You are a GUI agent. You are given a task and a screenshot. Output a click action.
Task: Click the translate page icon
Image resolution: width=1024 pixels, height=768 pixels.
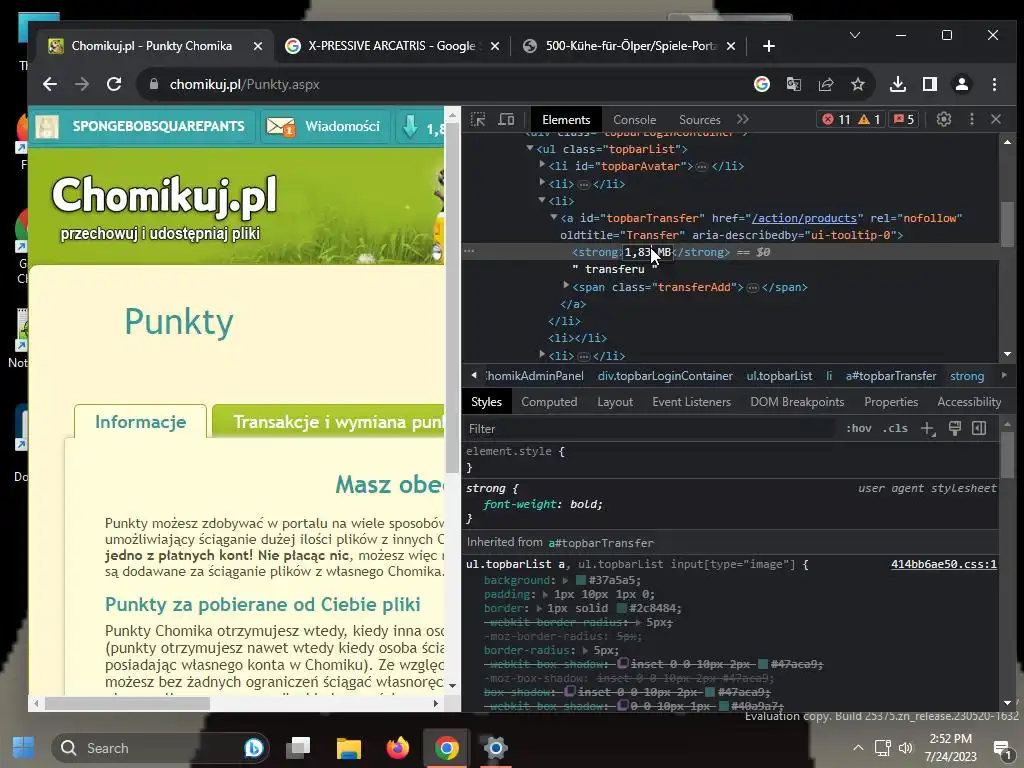click(793, 84)
